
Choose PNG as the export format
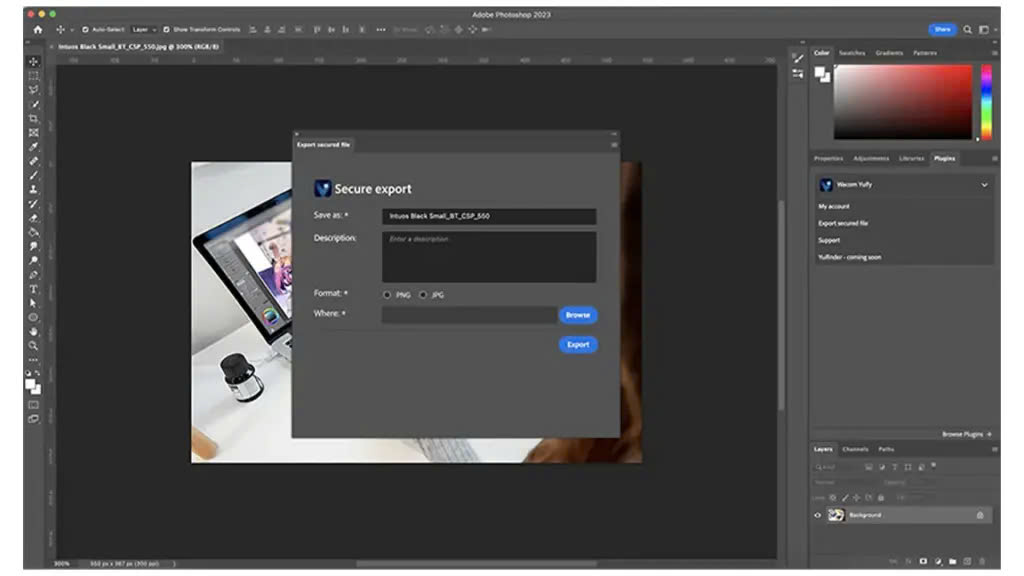pyautogui.click(x=387, y=295)
